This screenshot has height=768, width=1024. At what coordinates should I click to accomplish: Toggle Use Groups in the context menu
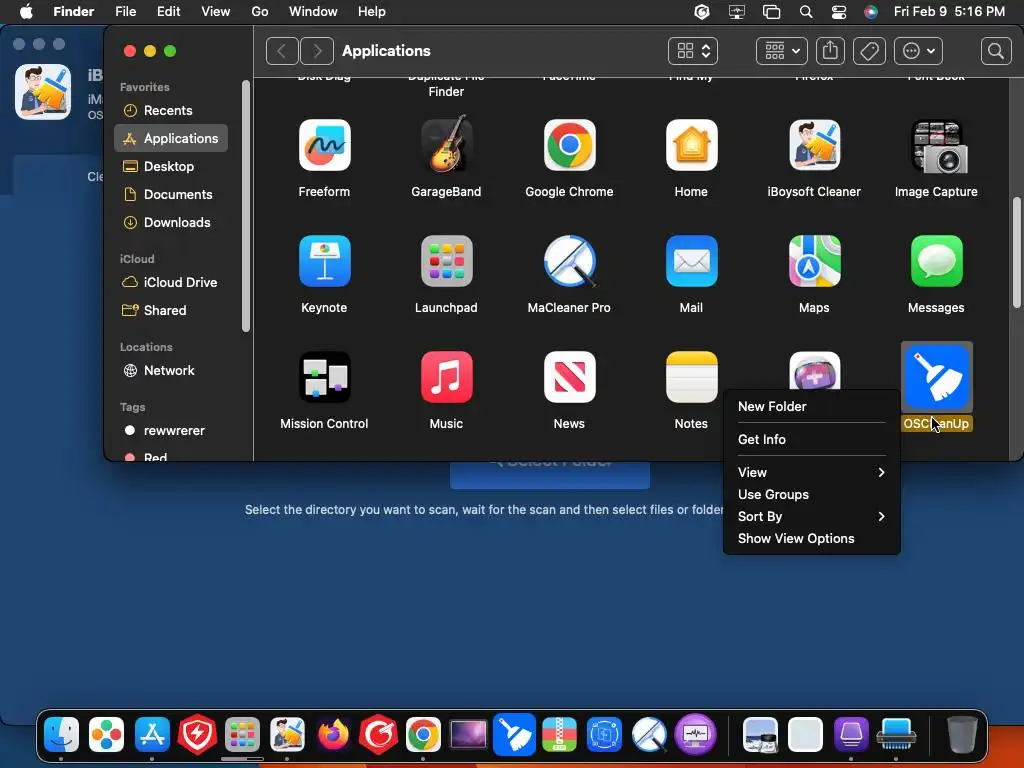812,494
